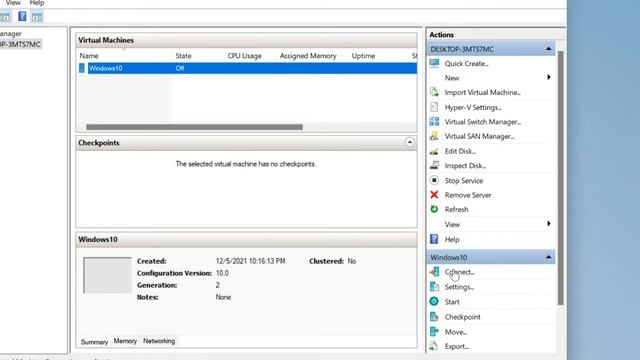The height and width of the screenshot is (360, 640).
Task: Click Virtual SAN Manager... action text
Action: click(x=479, y=136)
